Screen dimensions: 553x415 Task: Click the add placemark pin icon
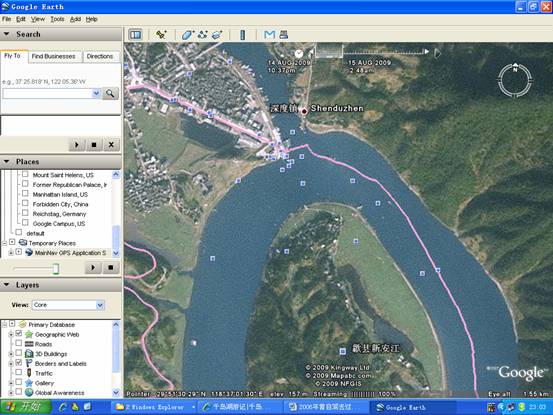(161, 35)
